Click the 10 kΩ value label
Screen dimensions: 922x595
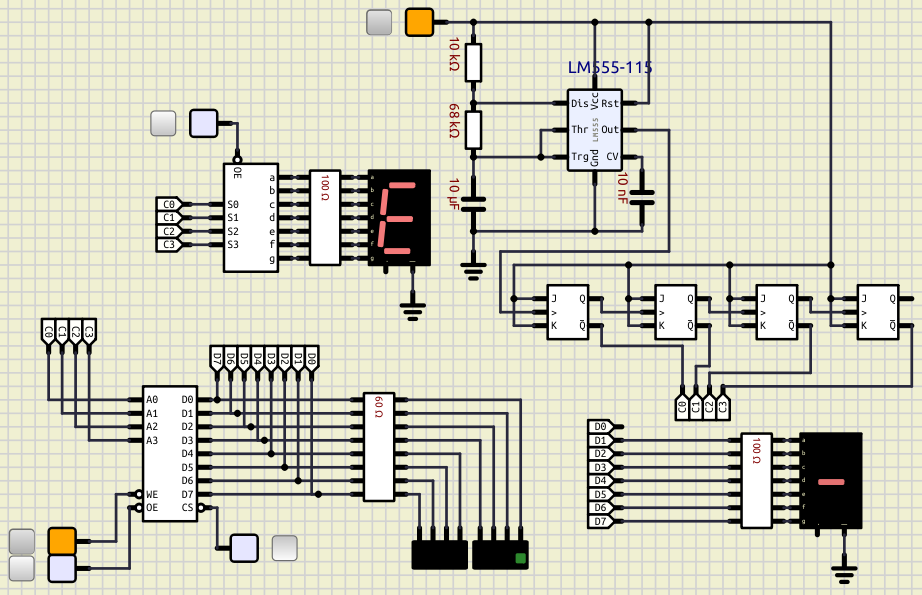coord(453,55)
